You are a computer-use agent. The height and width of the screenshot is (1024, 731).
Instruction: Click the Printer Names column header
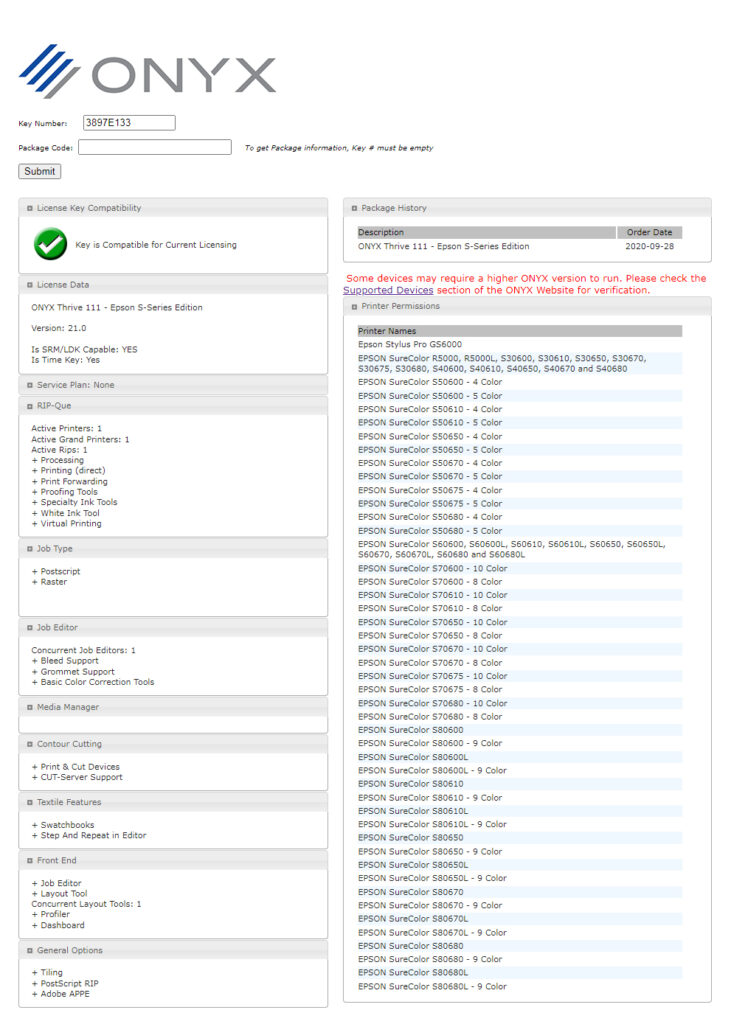[519, 331]
